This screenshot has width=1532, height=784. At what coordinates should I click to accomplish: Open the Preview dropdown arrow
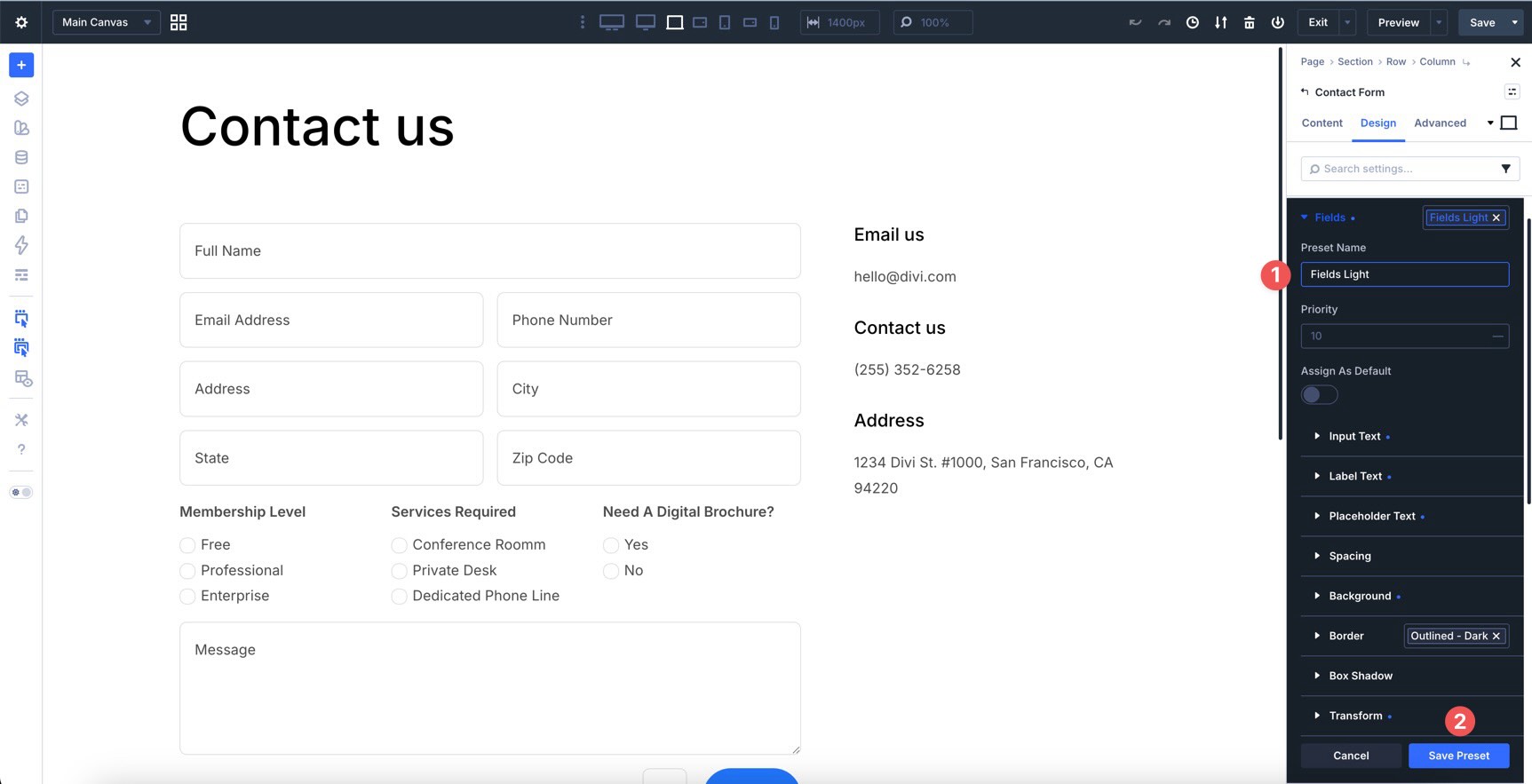pyautogui.click(x=1439, y=22)
